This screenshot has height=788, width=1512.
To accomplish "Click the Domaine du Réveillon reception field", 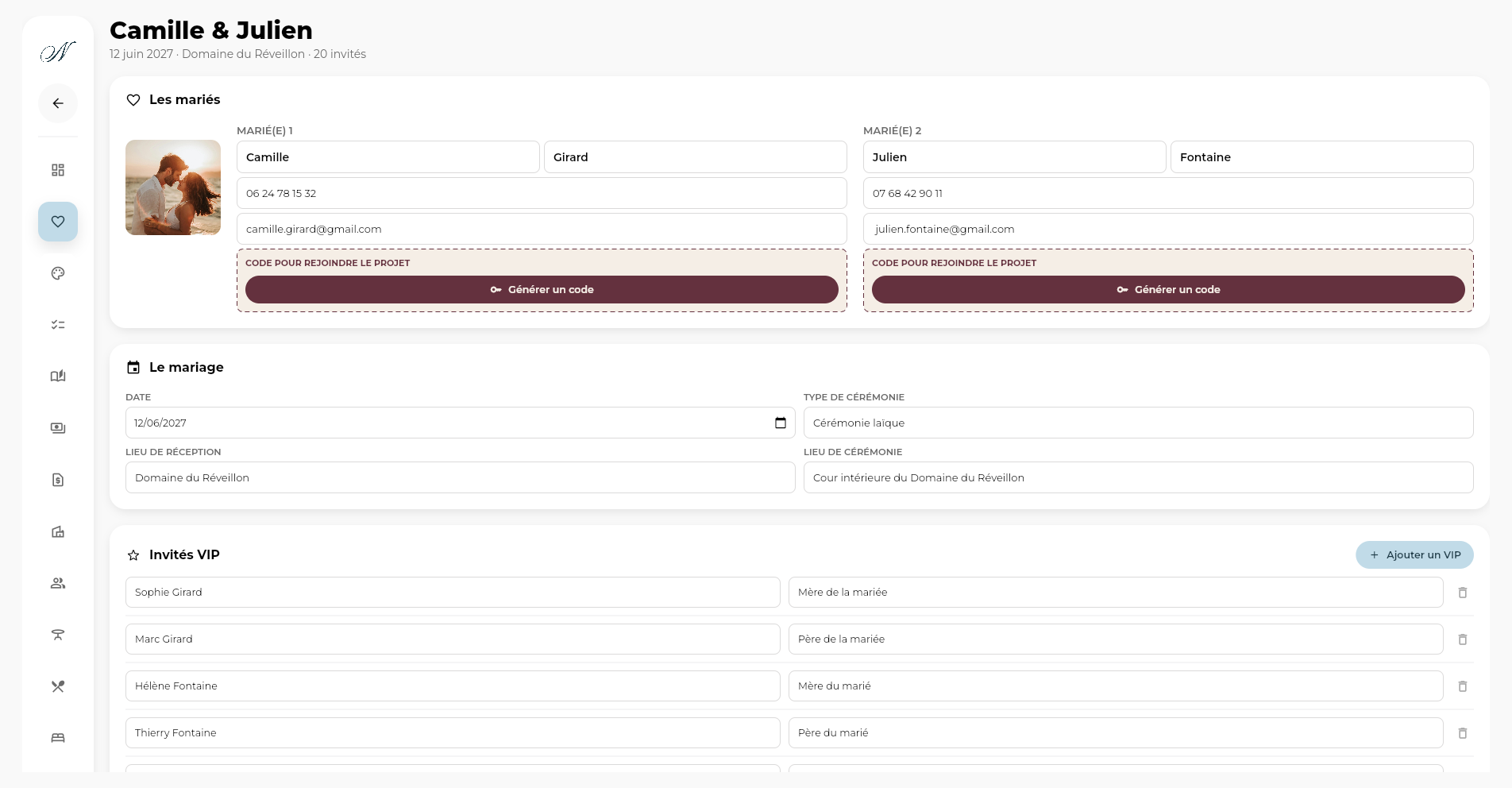I will tap(461, 477).
